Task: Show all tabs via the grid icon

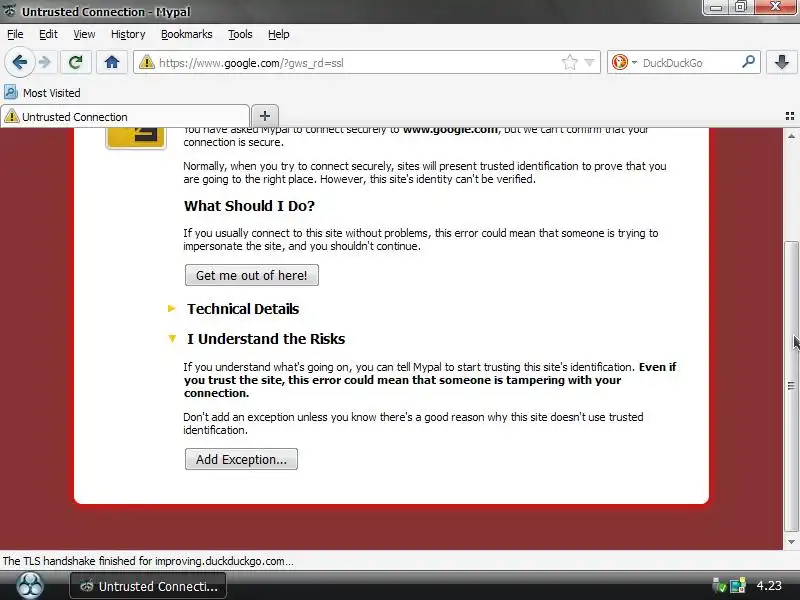Action: coord(790,116)
